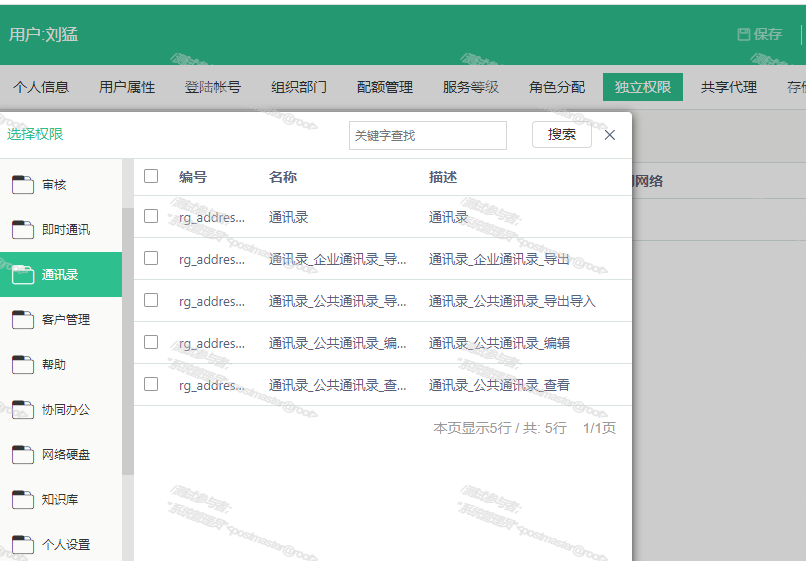
Task: Click the folder icon beside 网络硬盘
Action: tap(23, 455)
